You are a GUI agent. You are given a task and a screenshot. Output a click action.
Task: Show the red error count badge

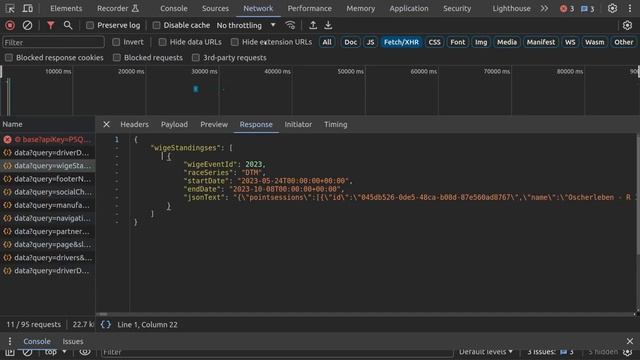pyautogui.click(x=567, y=9)
